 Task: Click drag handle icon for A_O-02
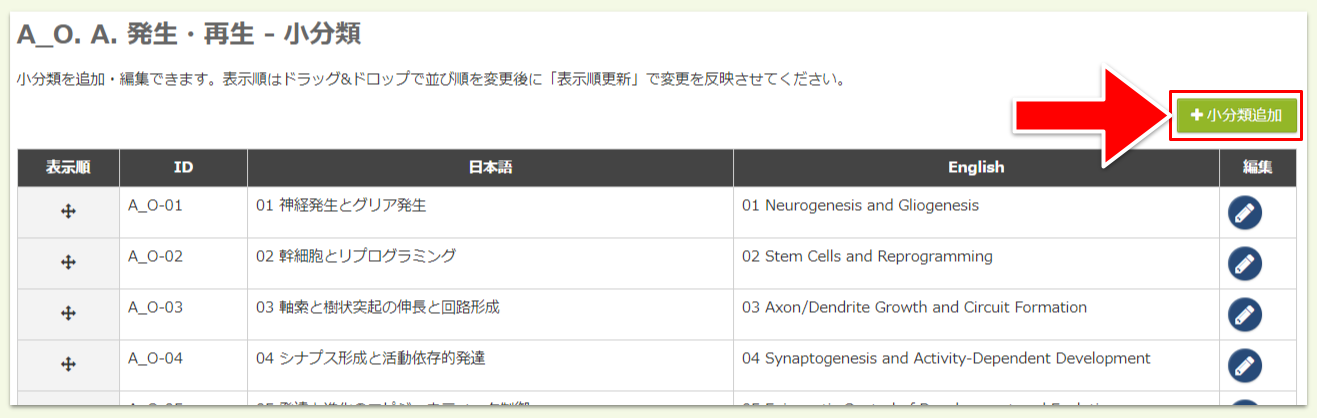tap(68, 263)
